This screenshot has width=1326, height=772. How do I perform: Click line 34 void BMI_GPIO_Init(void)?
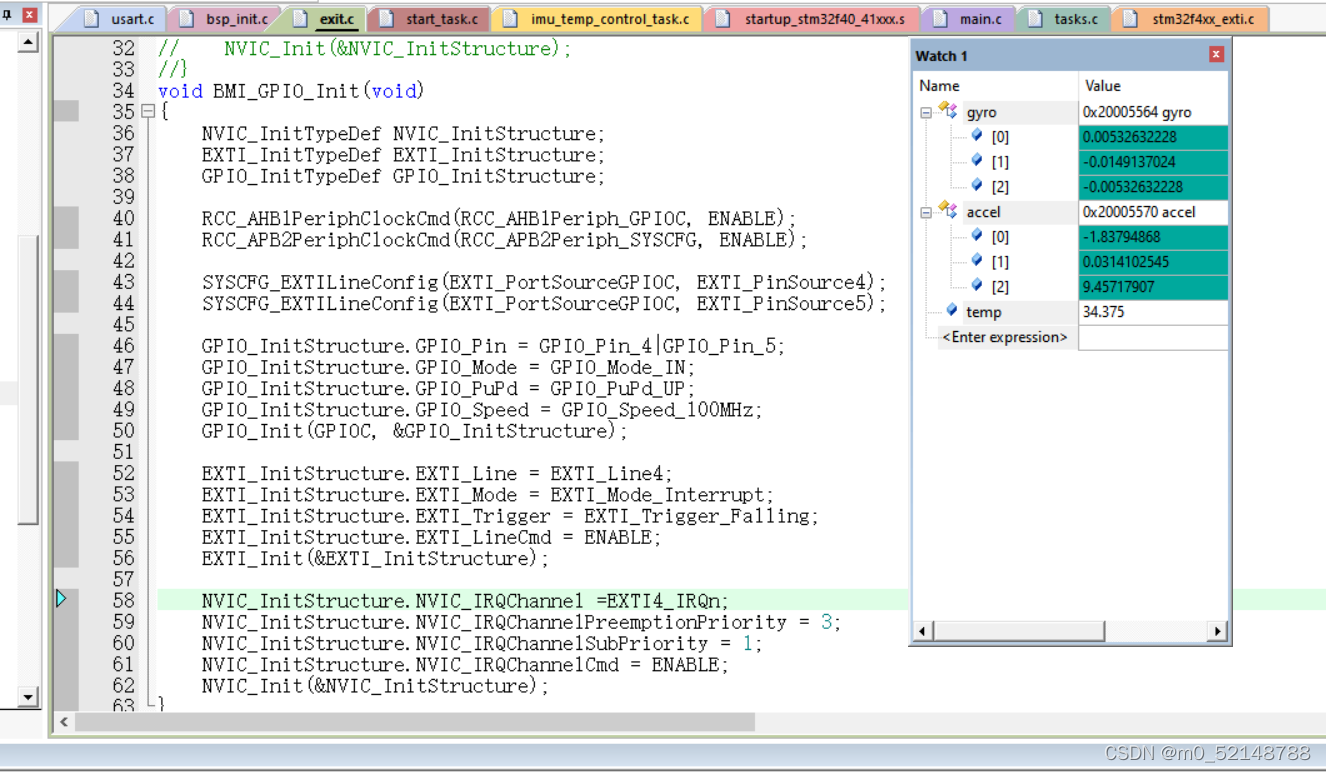(291, 91)
